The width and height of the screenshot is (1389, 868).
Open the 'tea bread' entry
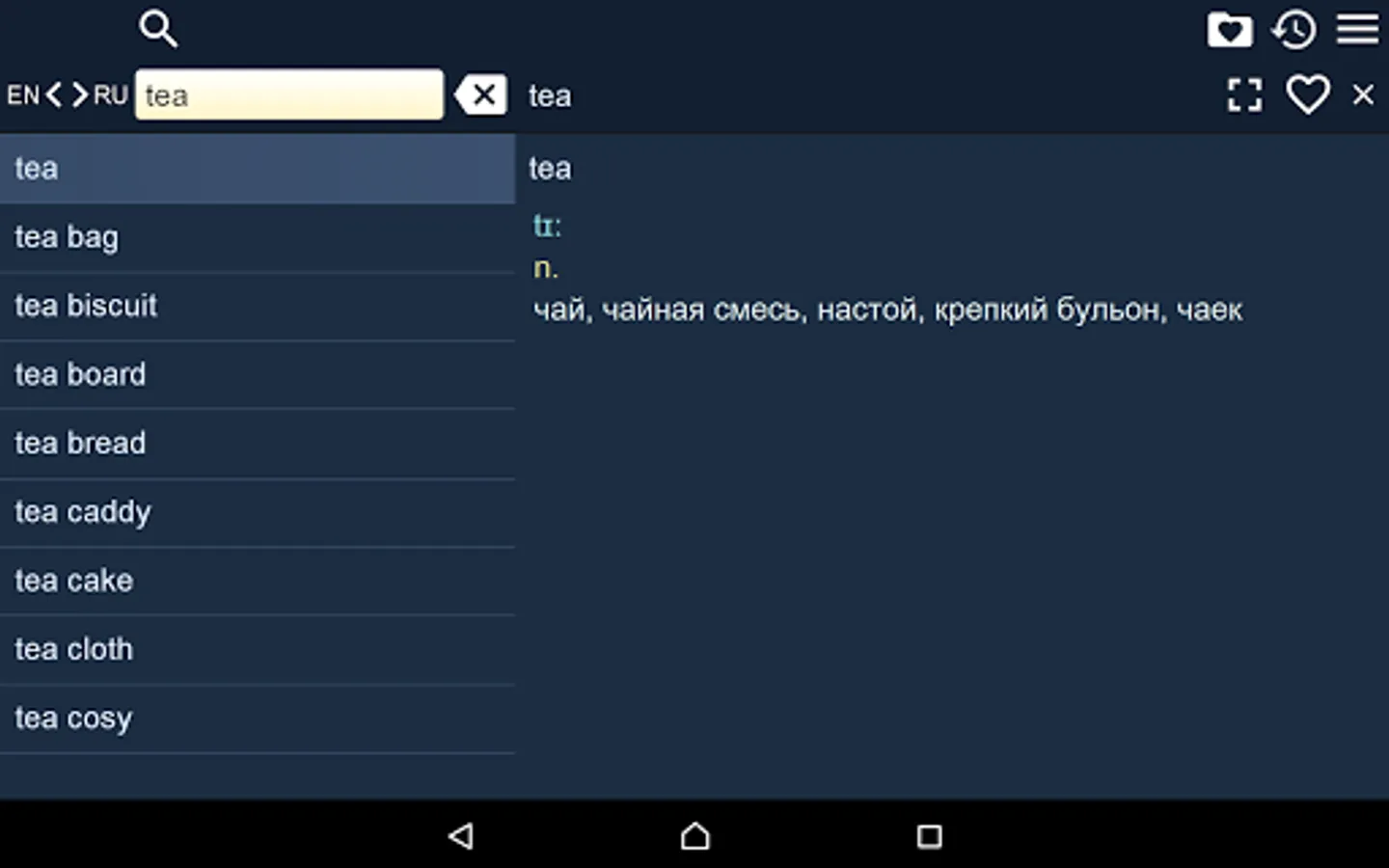[258, 444]
